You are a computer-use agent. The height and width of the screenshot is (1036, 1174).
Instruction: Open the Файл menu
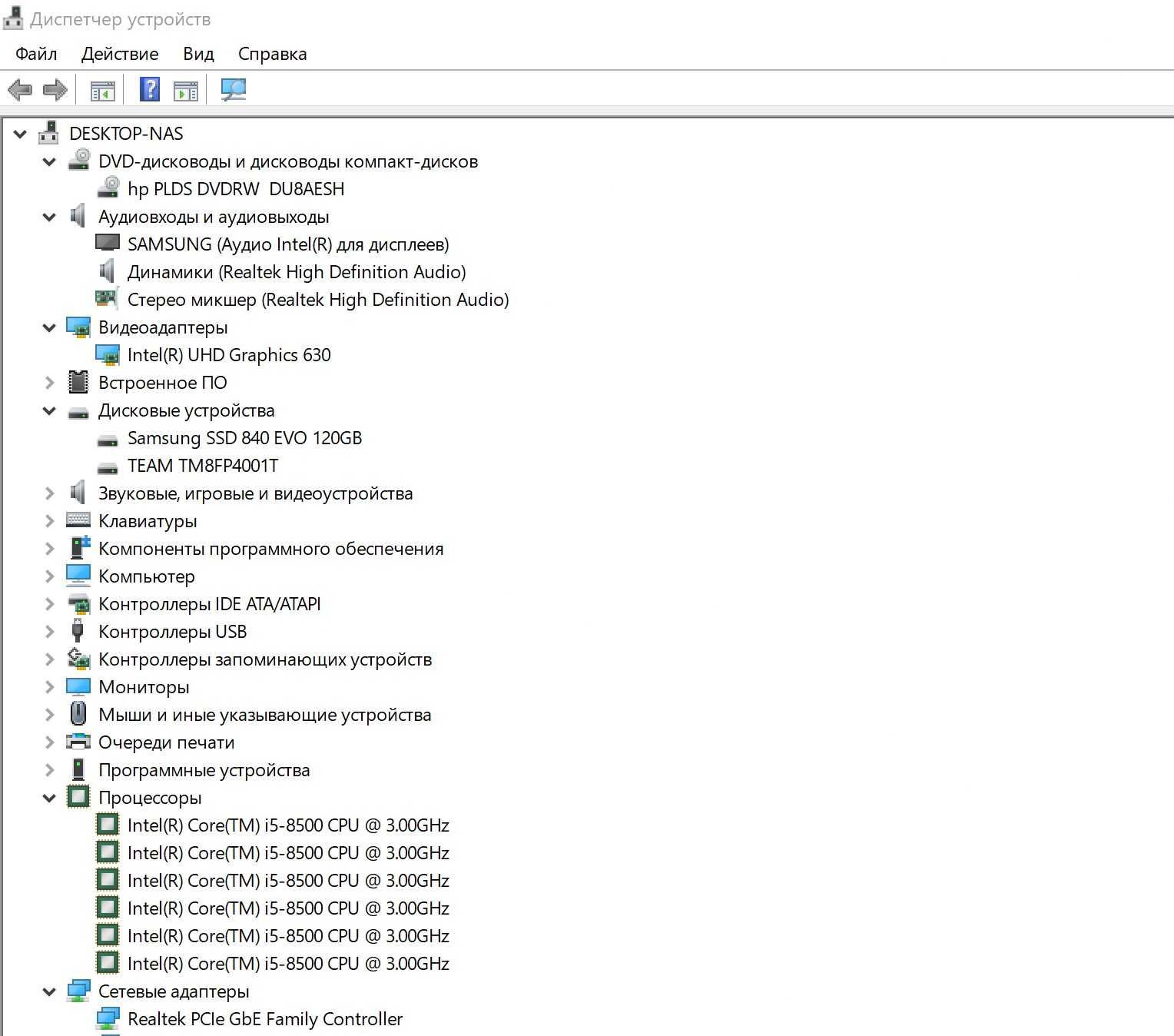coord(36,54)
